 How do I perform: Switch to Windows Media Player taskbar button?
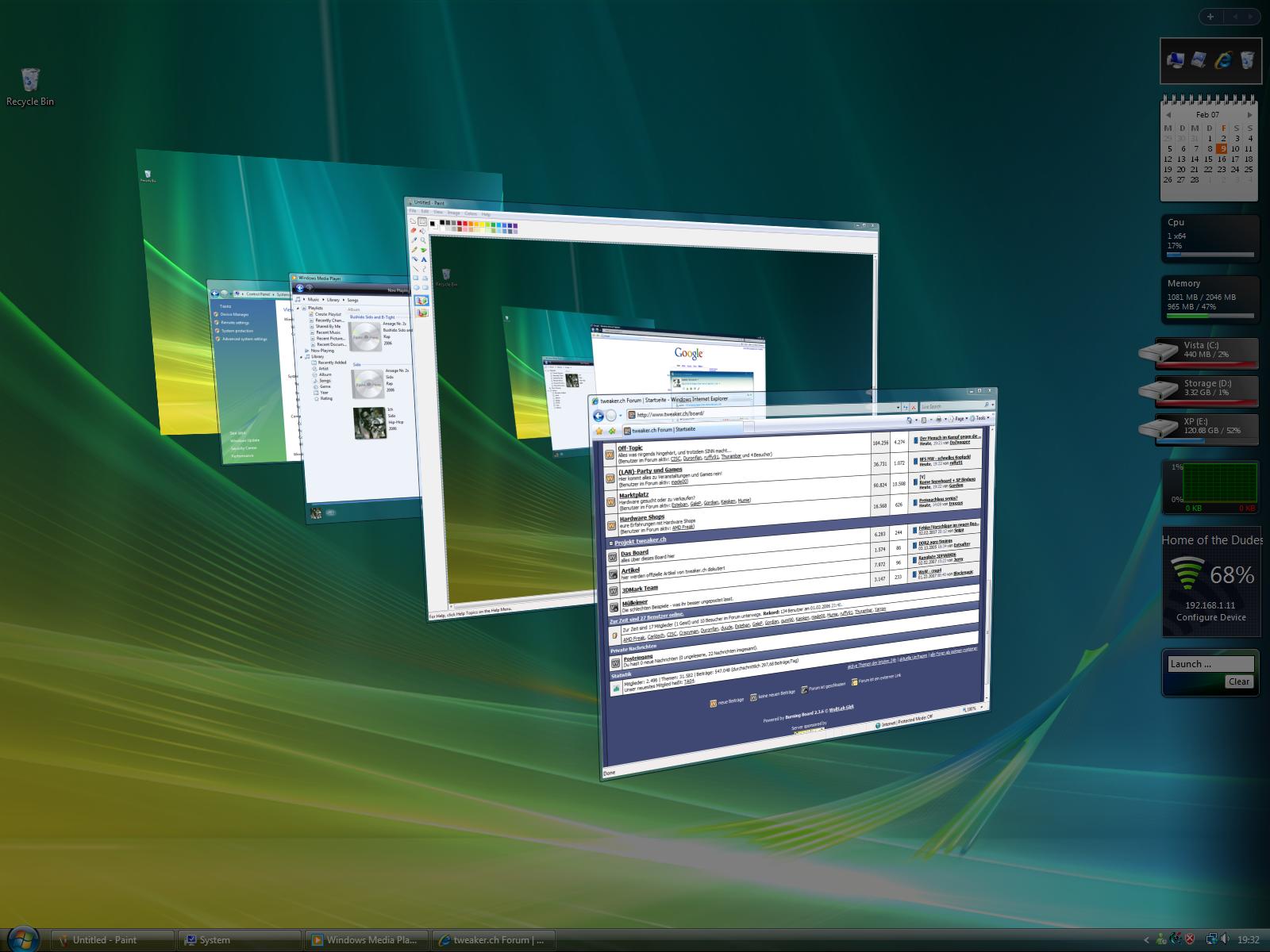366,940
